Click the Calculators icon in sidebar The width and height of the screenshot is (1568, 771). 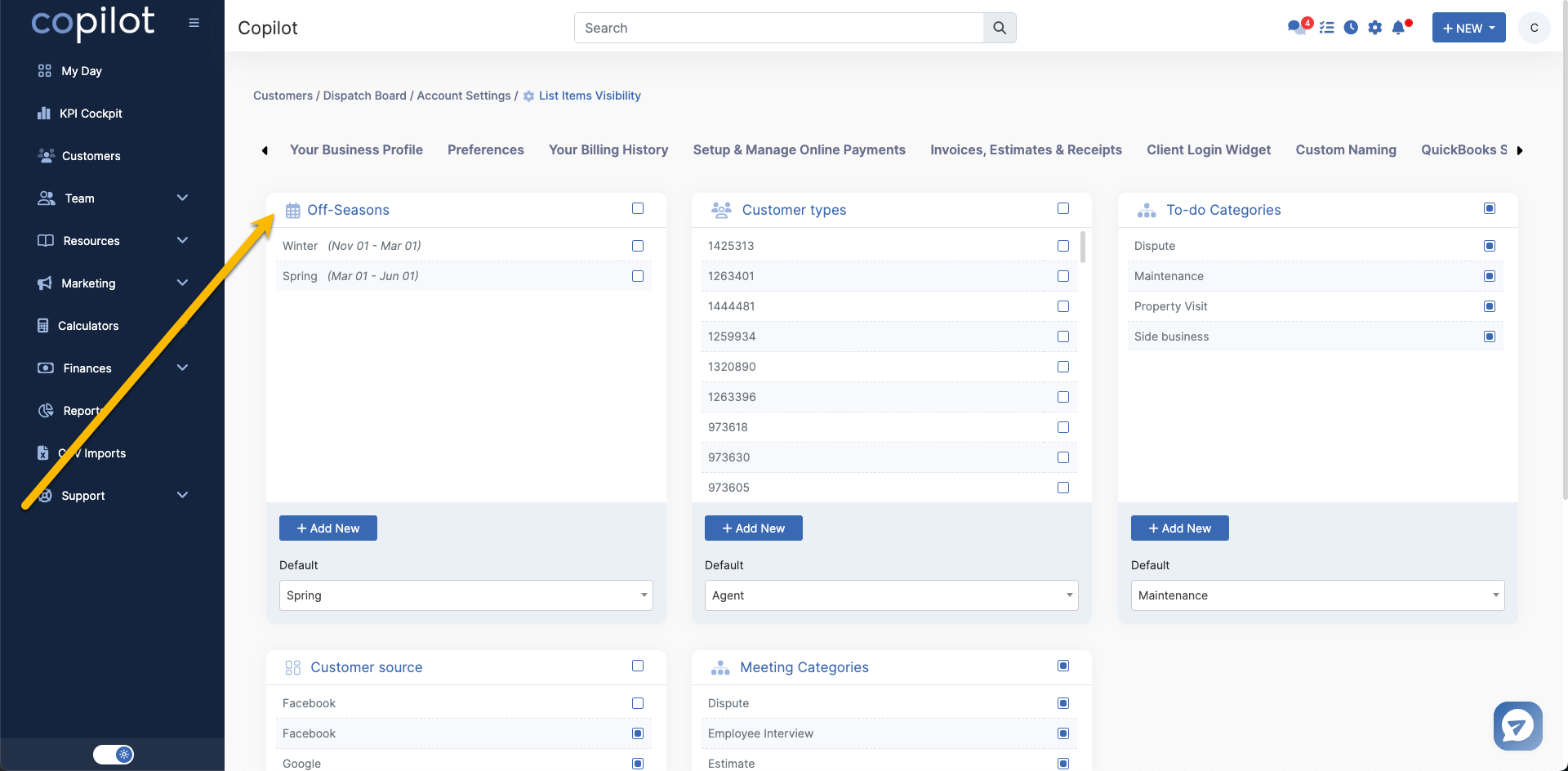(x=43, y=326)
